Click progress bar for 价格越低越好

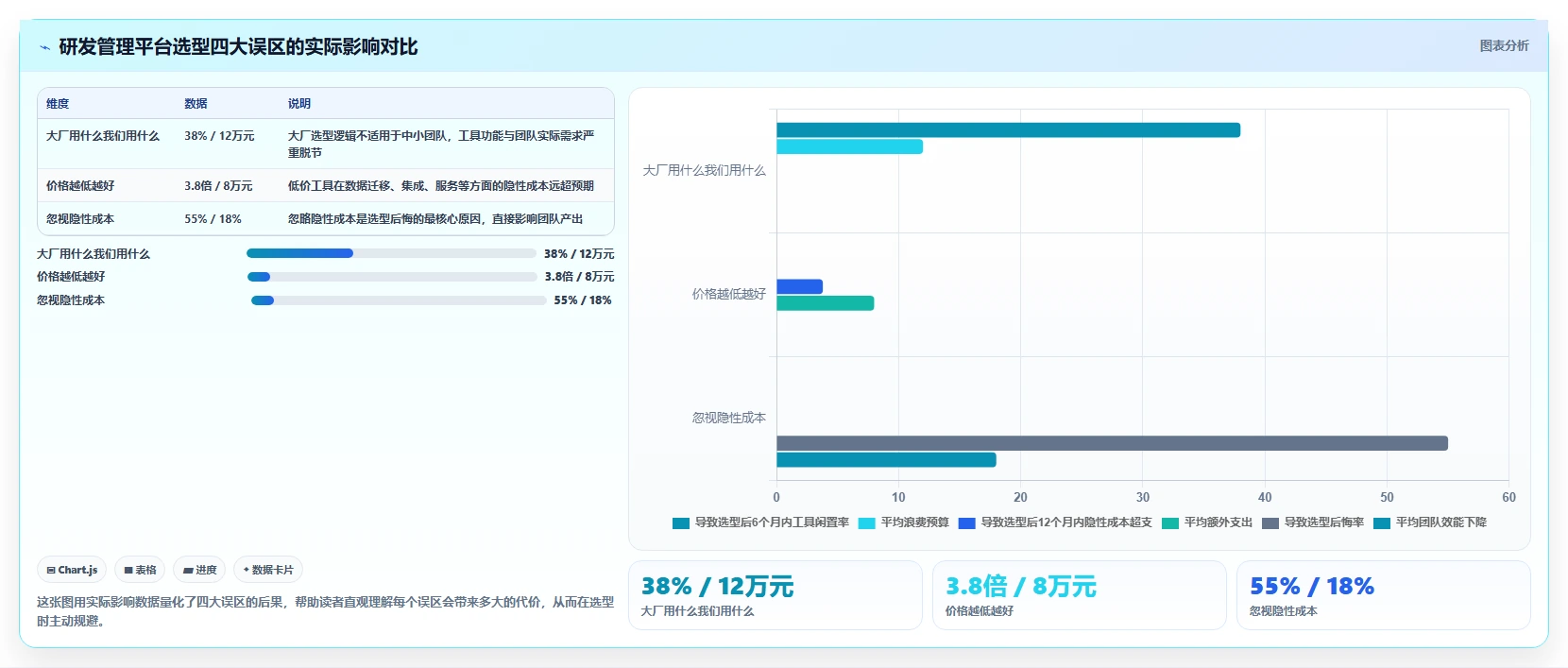coord(392,277)
